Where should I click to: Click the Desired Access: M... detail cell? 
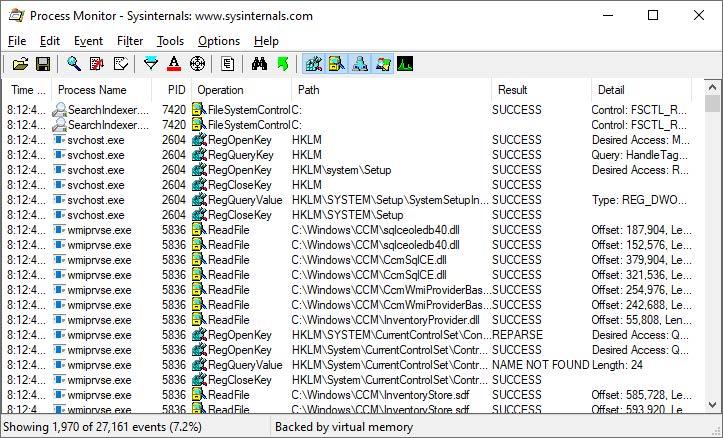tap(641, 140)
